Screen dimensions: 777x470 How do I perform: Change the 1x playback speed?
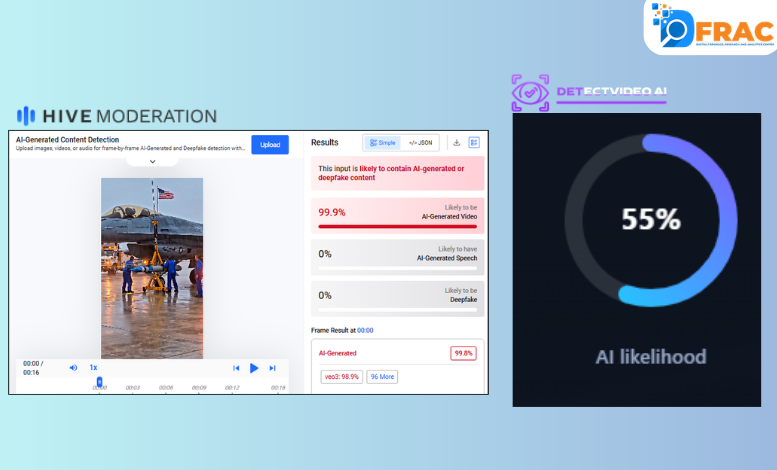pos(93,367)
